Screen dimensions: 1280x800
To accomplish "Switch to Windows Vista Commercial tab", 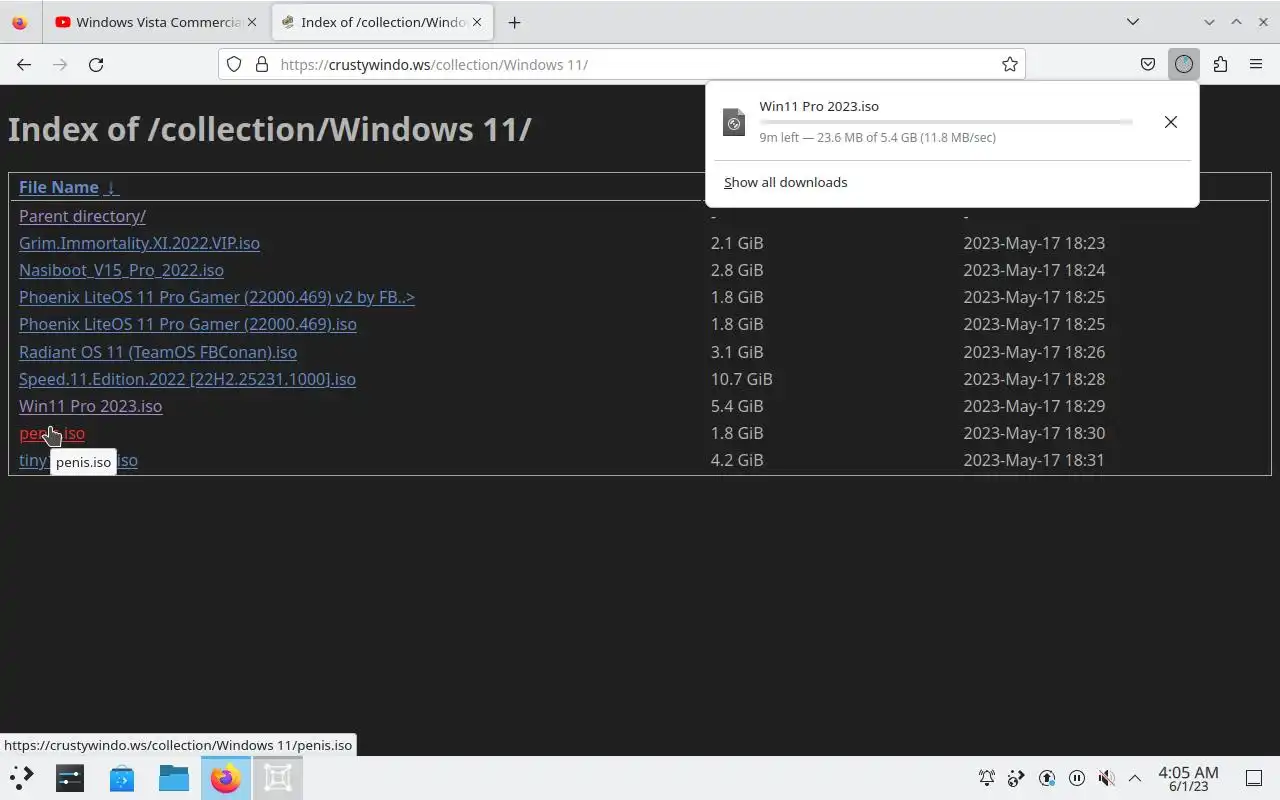I will click(148, 22).
